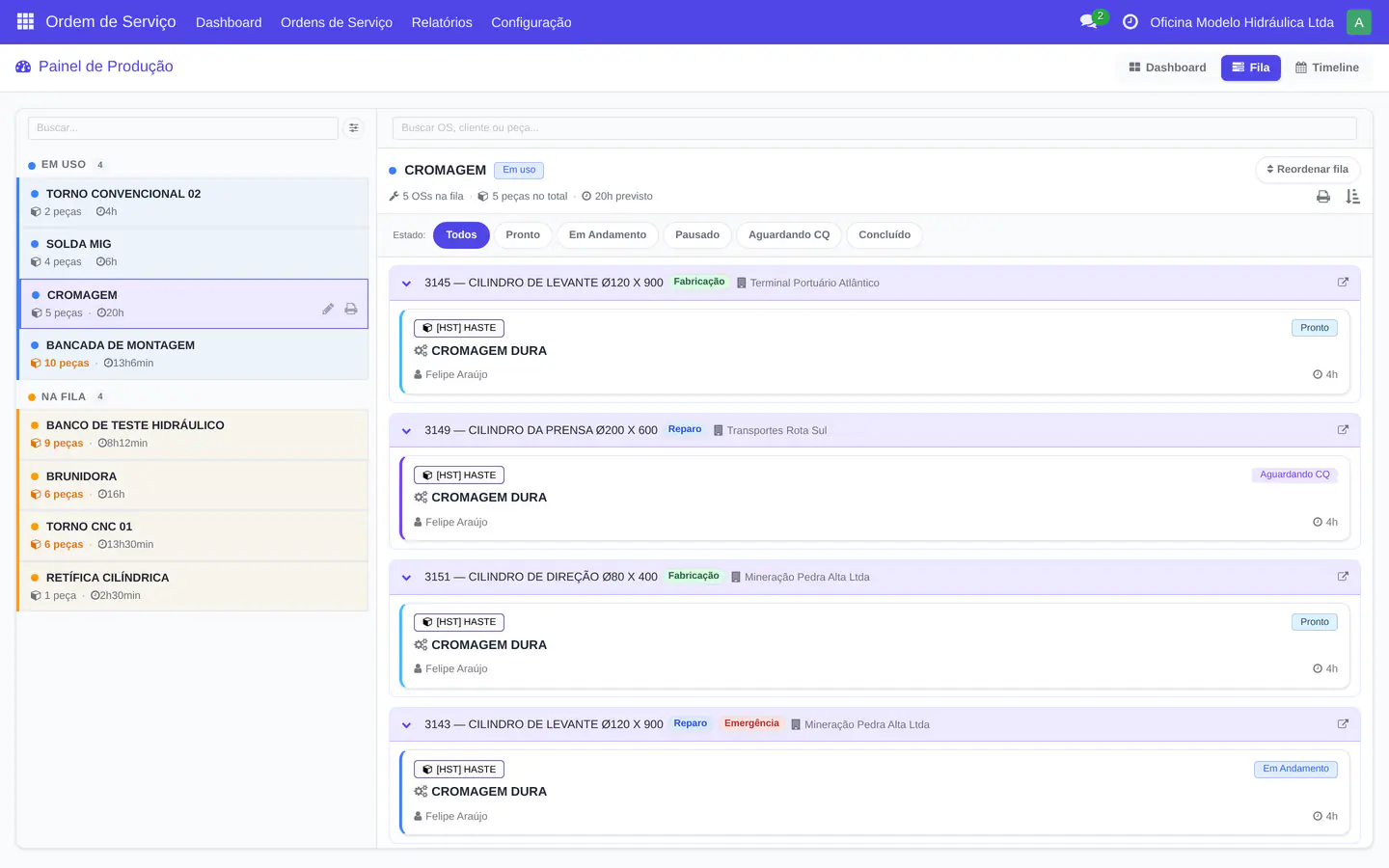Filter queue by Em Andamento state
The image size is (1389, 868).
point(608,235)
